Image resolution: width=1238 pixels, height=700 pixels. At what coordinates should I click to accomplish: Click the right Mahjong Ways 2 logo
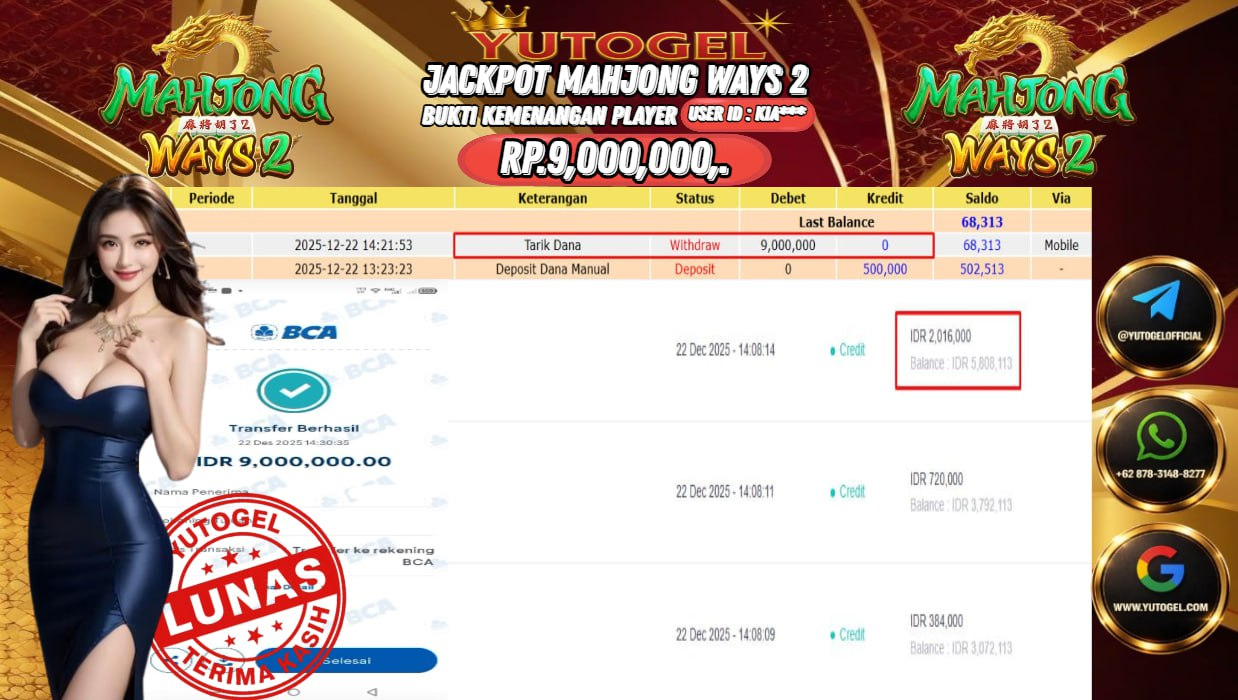[x=1020, y=105]
